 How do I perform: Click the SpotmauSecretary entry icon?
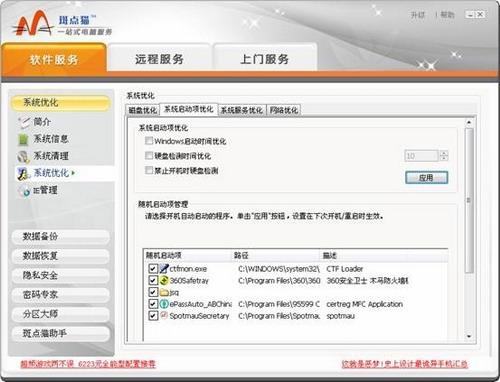[x=164, y=315]
